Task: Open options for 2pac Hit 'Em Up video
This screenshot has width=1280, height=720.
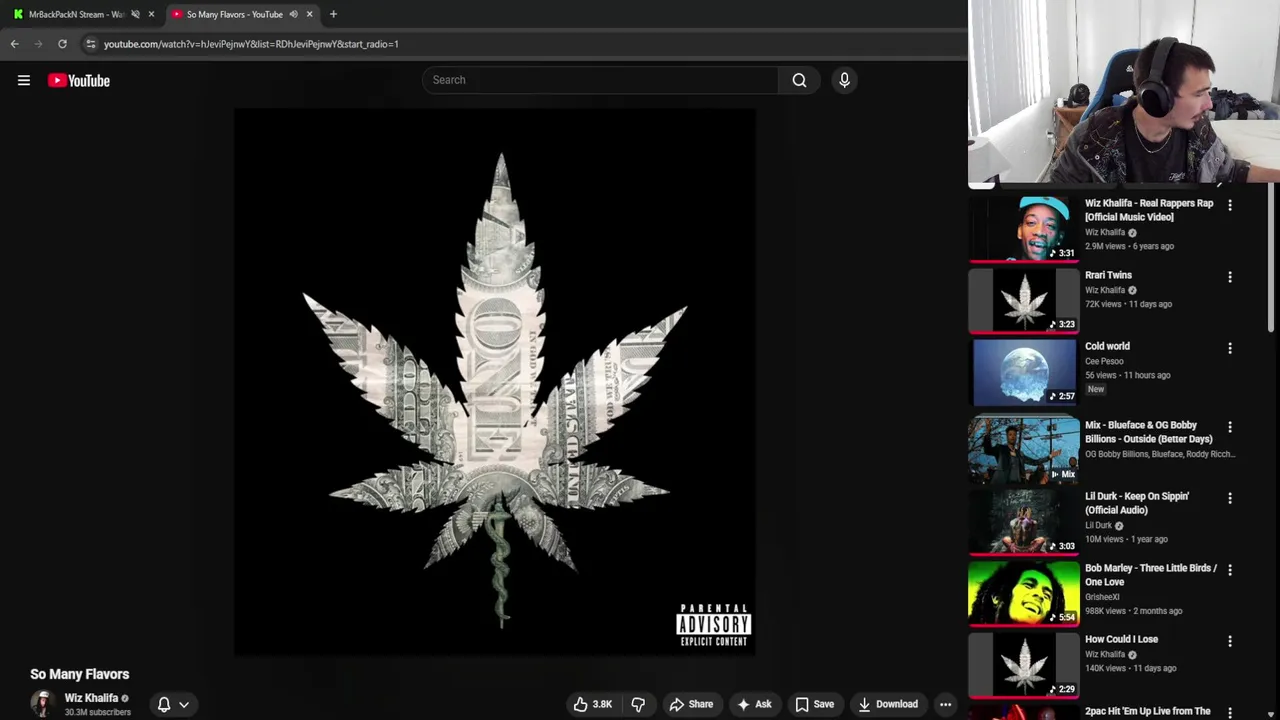Action: pos(1230,712)
